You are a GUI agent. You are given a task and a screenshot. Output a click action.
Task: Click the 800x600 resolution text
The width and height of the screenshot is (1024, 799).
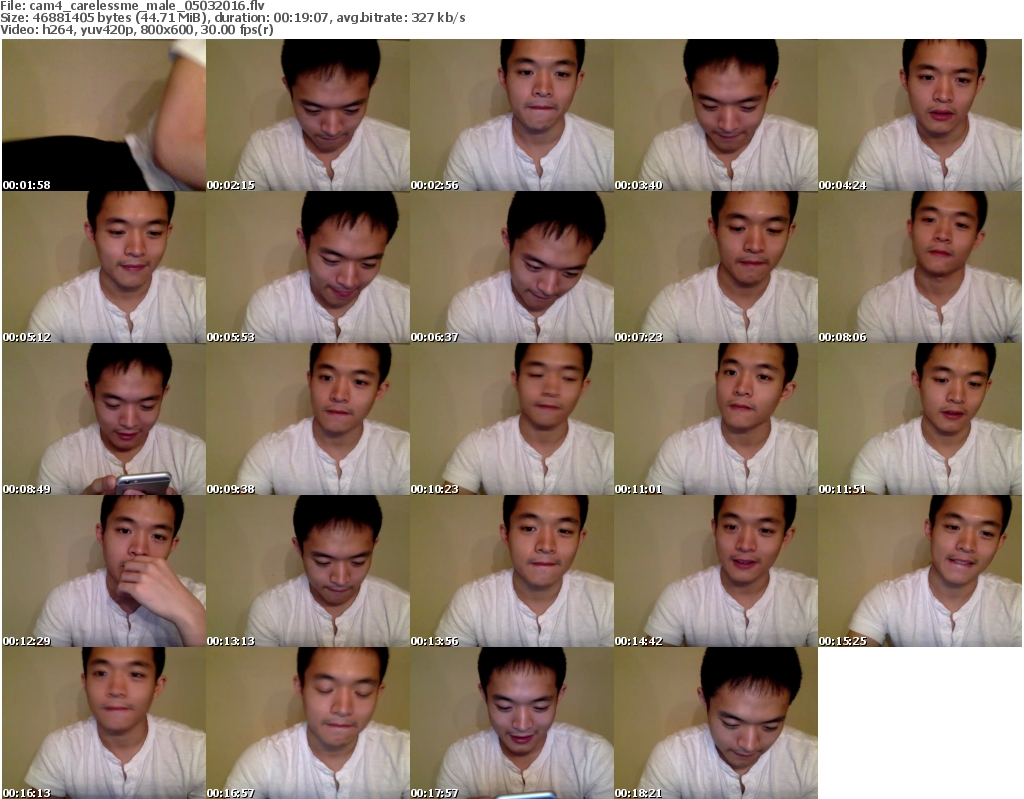click(167, 30)
